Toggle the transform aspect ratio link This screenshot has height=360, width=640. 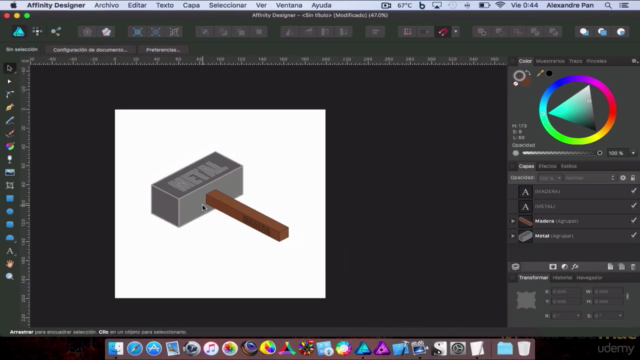(627, 296)
